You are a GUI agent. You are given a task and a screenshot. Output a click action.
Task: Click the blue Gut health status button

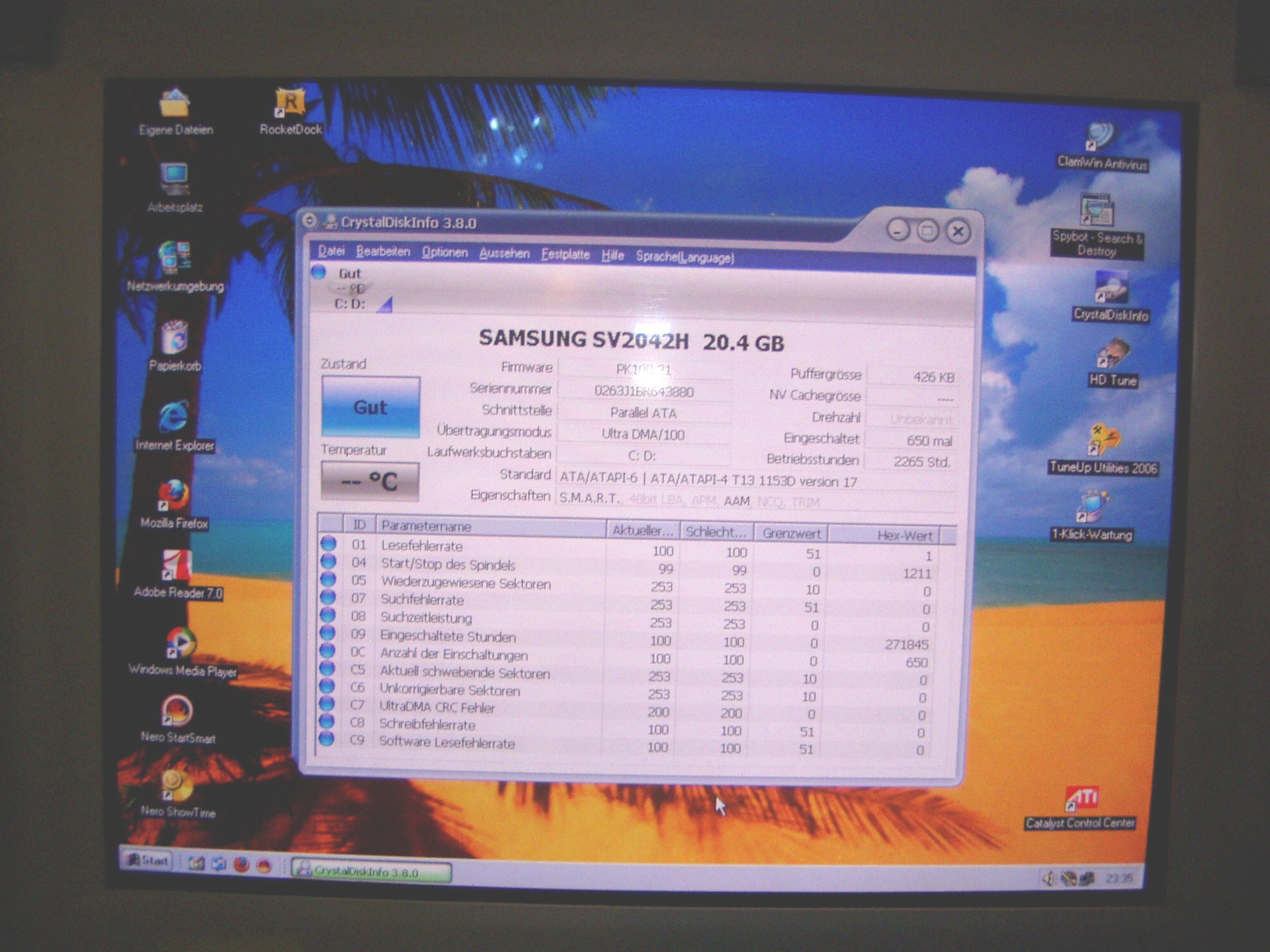(371, 408)
